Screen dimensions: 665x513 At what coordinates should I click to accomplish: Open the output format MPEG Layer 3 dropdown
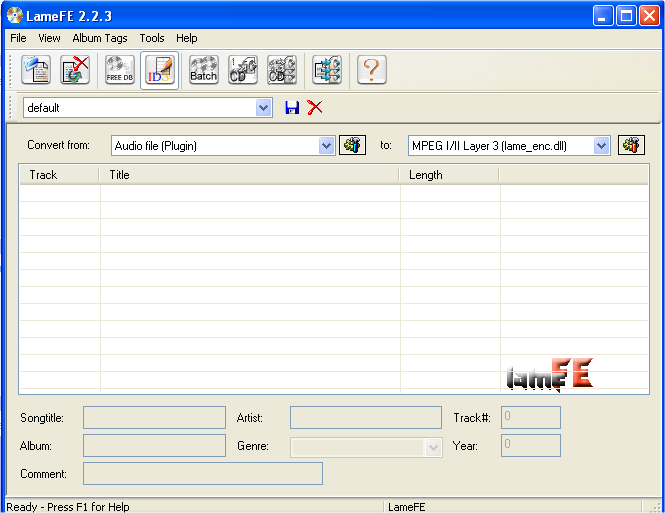tap(601, 146)
